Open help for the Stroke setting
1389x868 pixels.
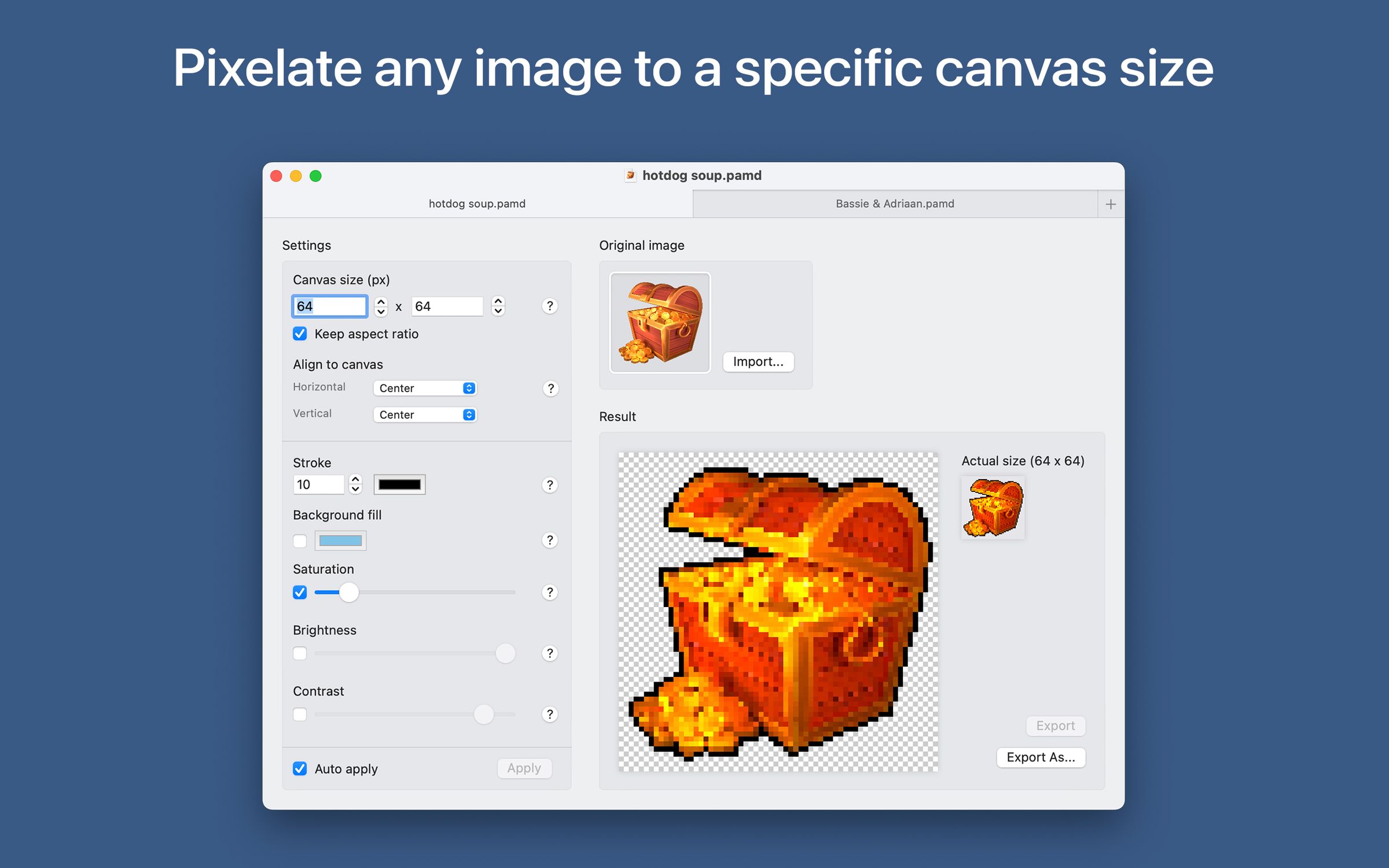point(549,484)
